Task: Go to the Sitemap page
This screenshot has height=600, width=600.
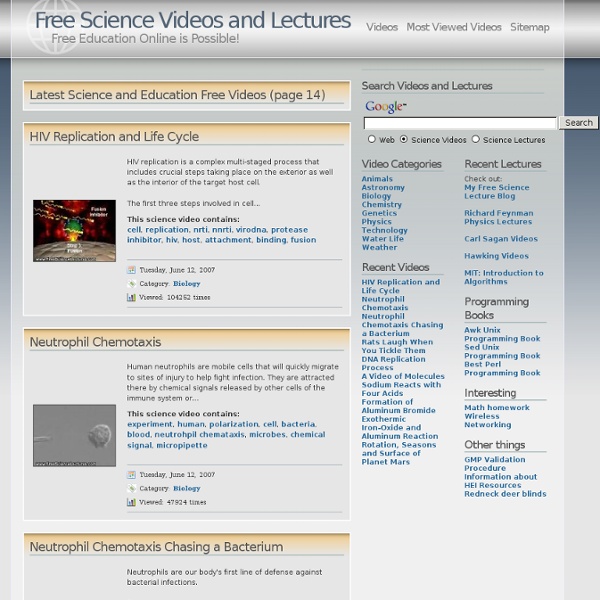Action: click(x=529, y=28)
